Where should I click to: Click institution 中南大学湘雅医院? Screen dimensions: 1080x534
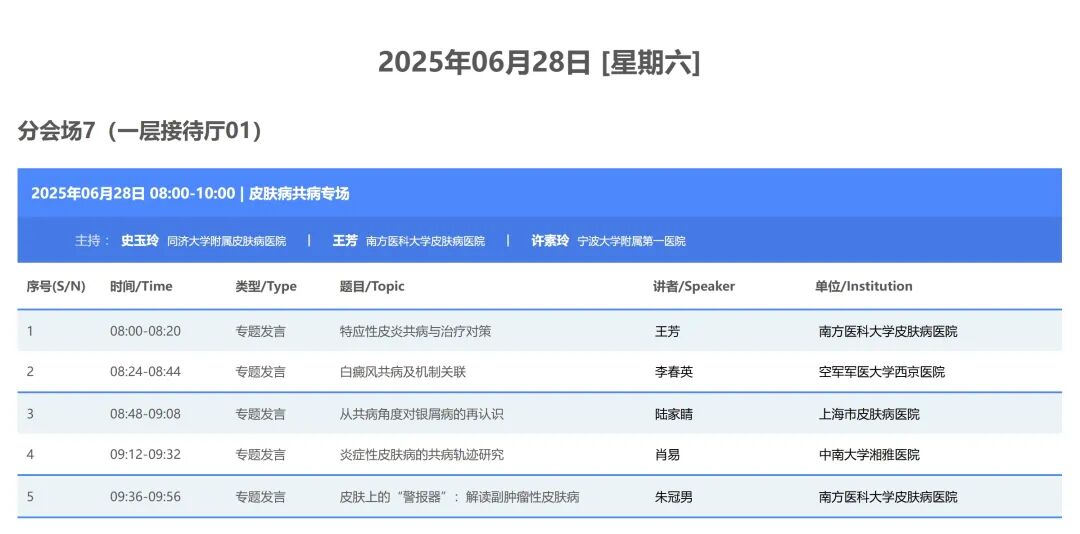coord(869,455)
